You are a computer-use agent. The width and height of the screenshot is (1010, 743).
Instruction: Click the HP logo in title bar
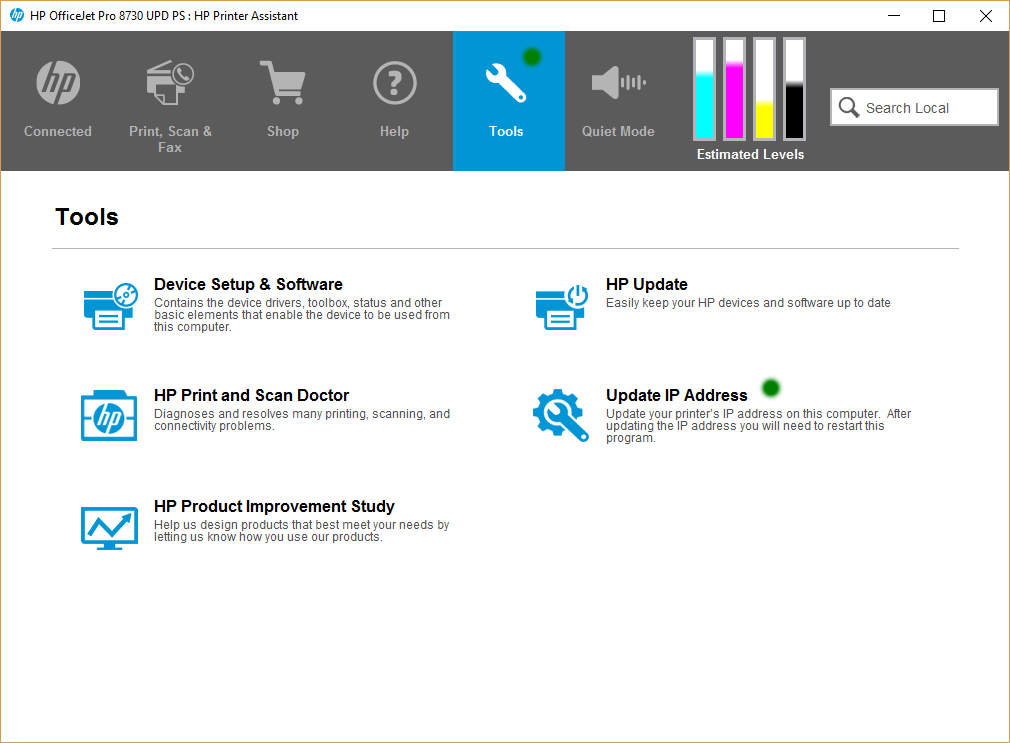point(16,15)
